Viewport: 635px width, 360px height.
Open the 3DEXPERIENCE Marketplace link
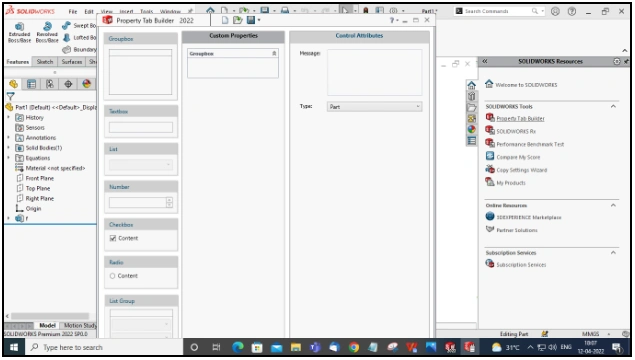click(x=528, y=218)
